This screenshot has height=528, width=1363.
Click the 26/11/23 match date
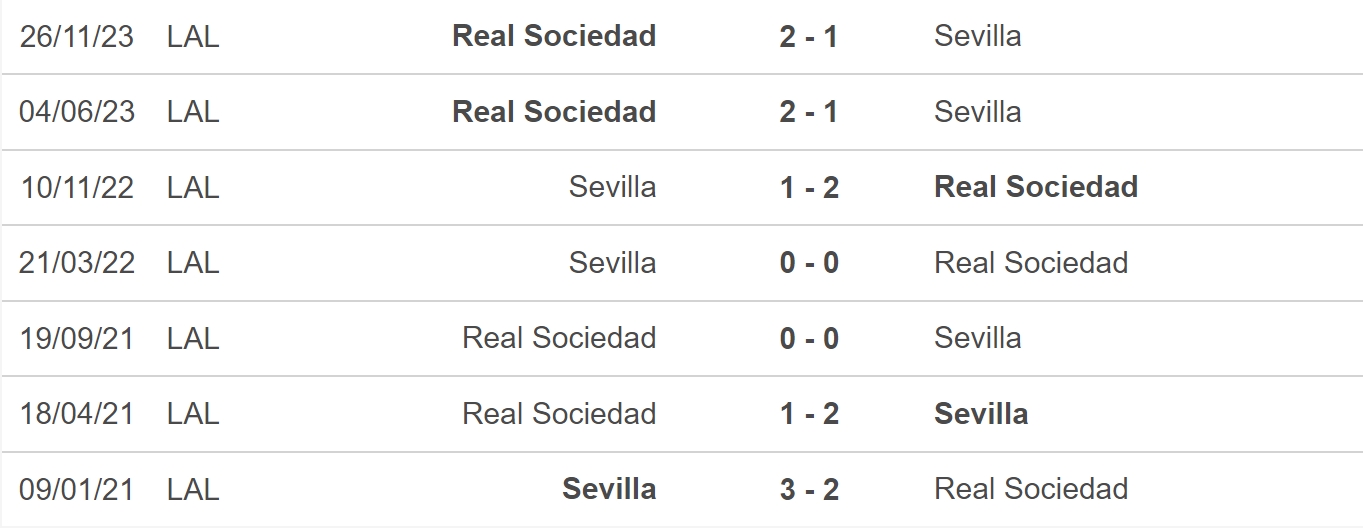coord(76,36)
